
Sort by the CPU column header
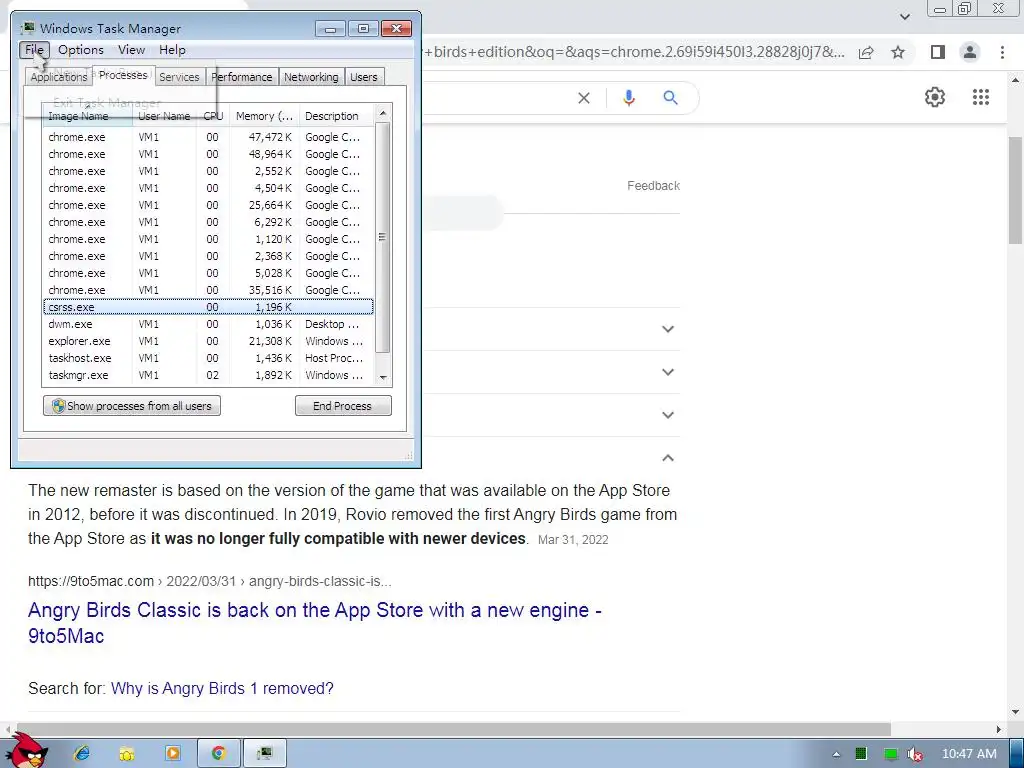213,116
